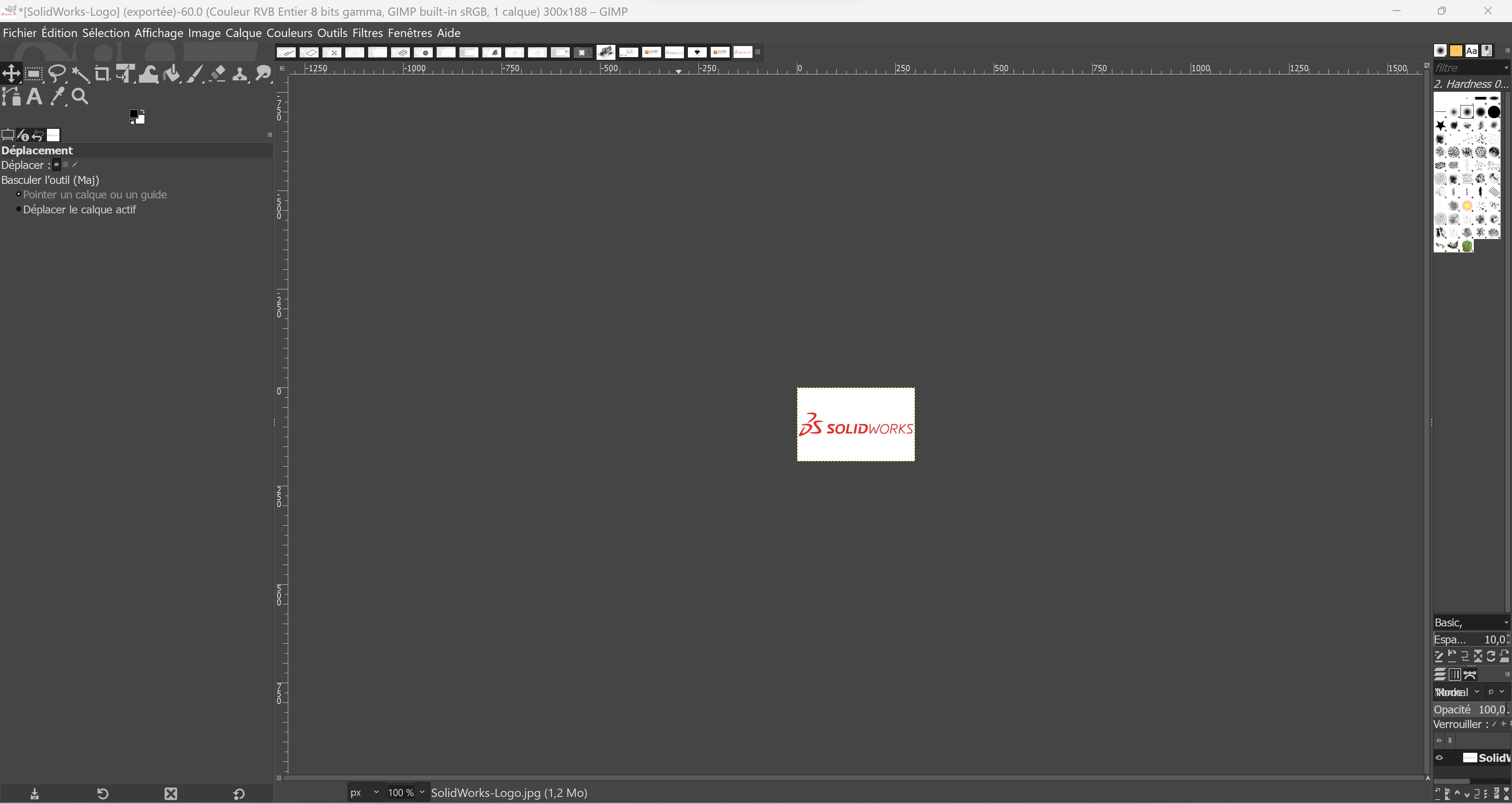
Task: Reset tool options to default values
Action: pyautogui.click(x=239, y=794)
